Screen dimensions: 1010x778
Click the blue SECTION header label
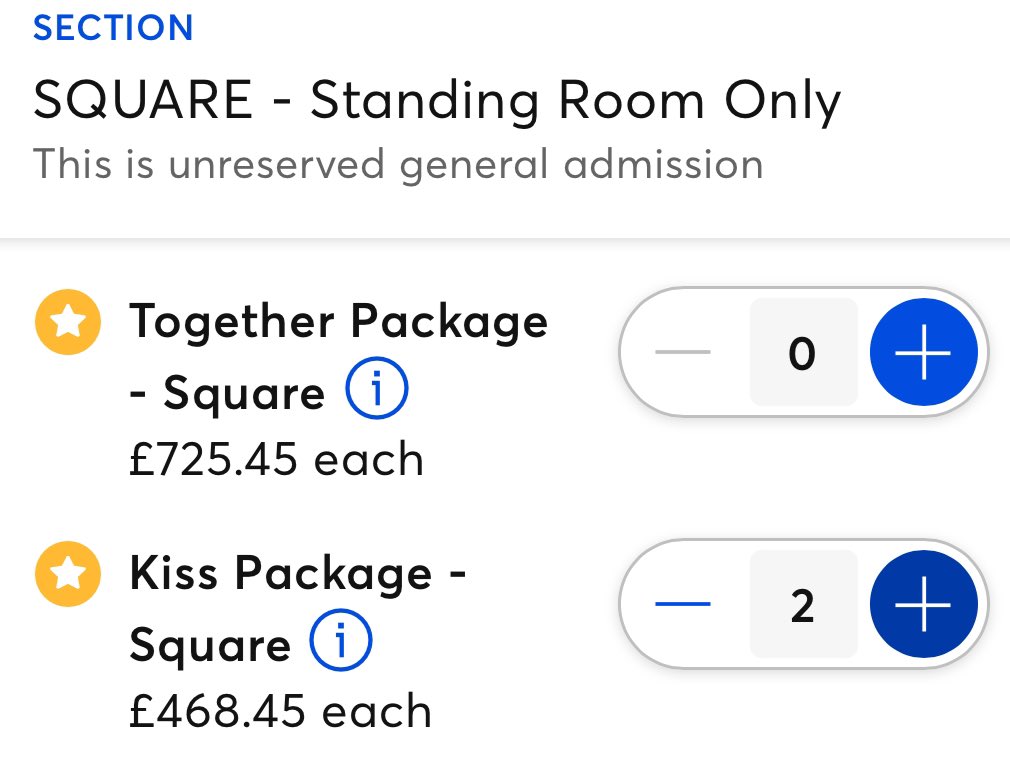pyautogui.click(x=113, y=28)
